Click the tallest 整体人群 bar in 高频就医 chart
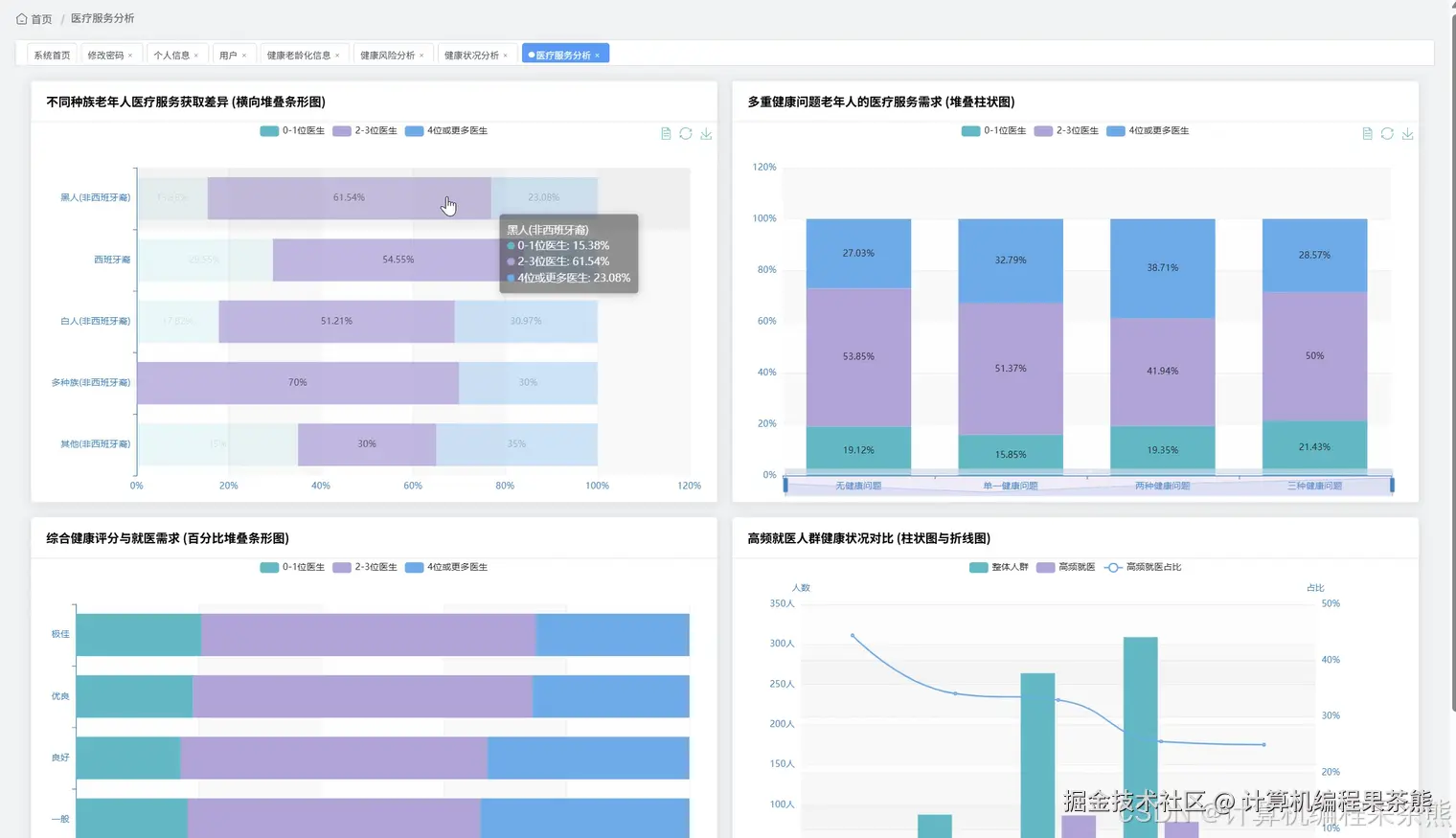The image size is (1456, 838). 1140,736
